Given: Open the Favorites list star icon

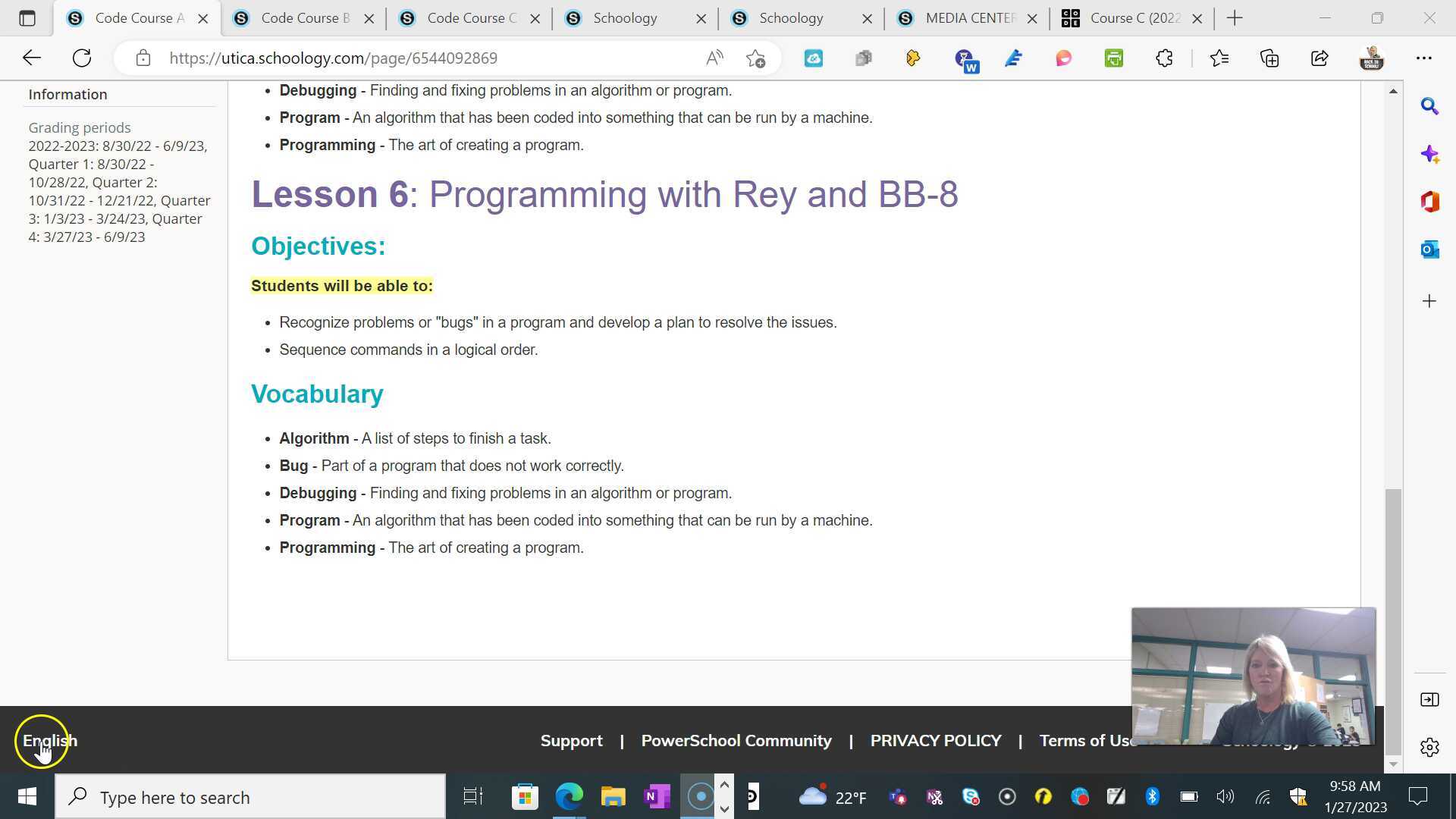Looking at the screenshot, I should click(1219, 58).
